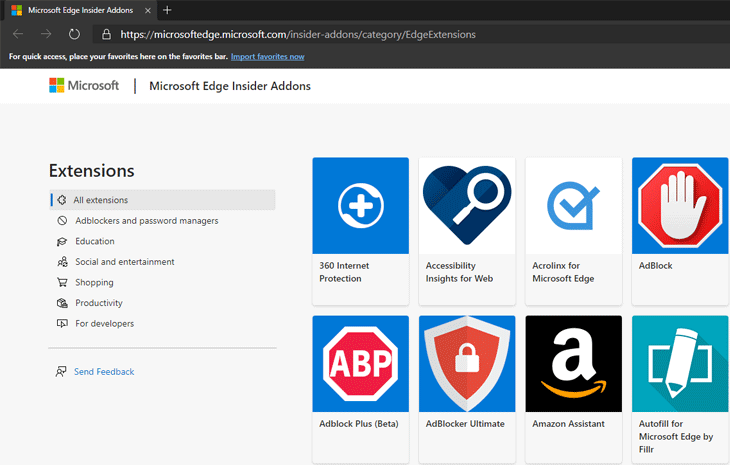Image resolution: width=730 pixels, height=465 pixels.
Task: Open a new tab with plus icon
Action: pyautogui.click(x=167, y=10)
